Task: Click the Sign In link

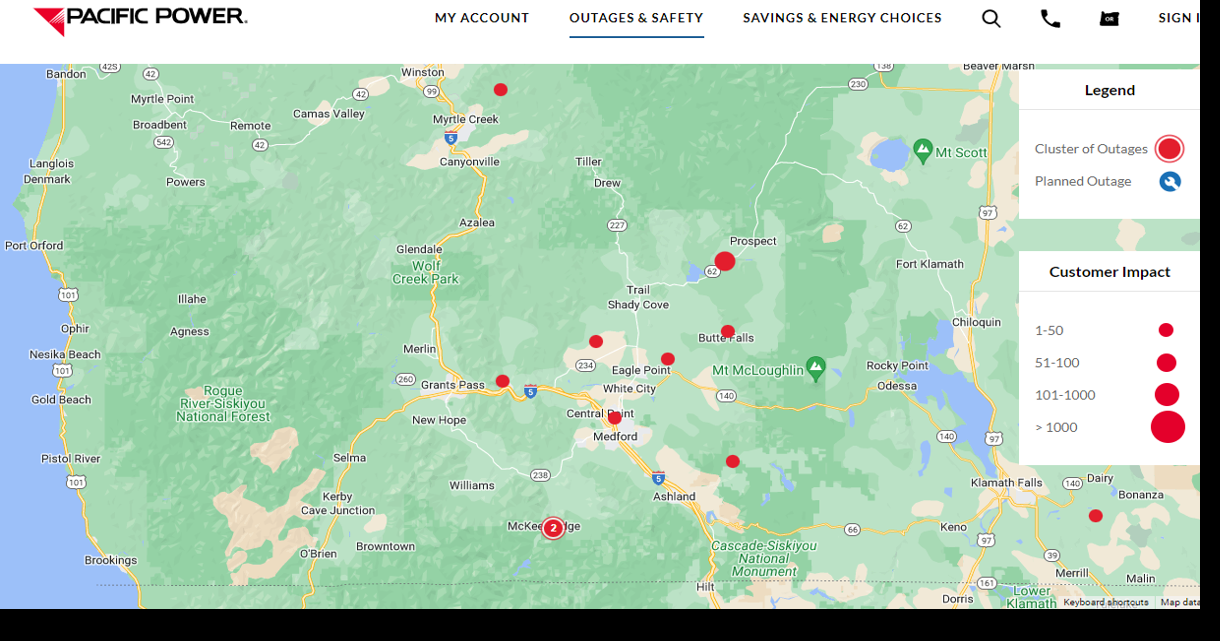Action: 1178,18
